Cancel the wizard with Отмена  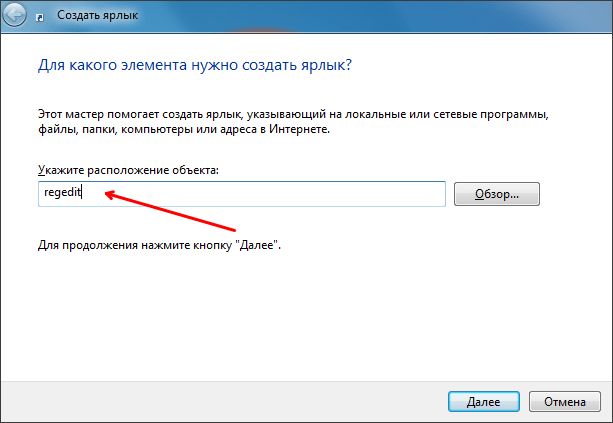click(565, 401)
